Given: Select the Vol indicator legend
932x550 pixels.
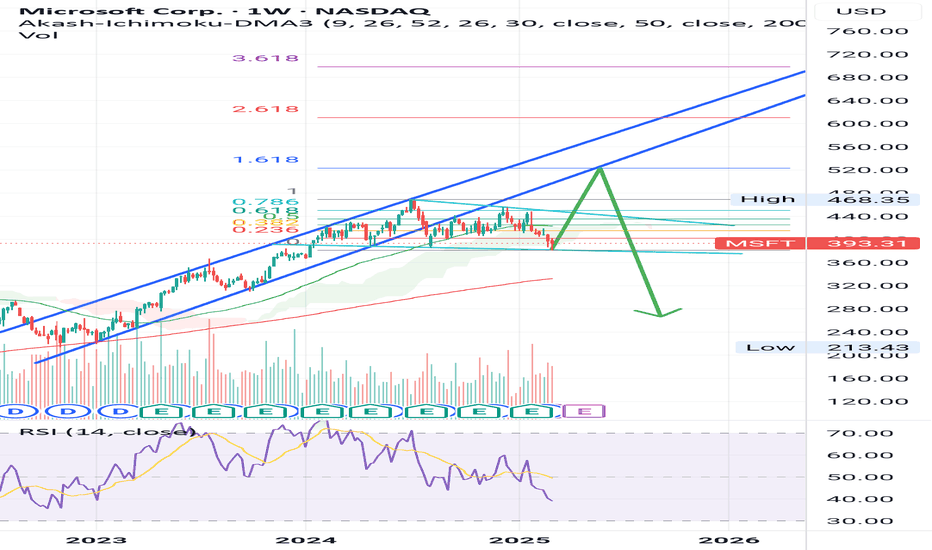Looking at the screenshot, I should pyautogui.click(x=39, y=35).
